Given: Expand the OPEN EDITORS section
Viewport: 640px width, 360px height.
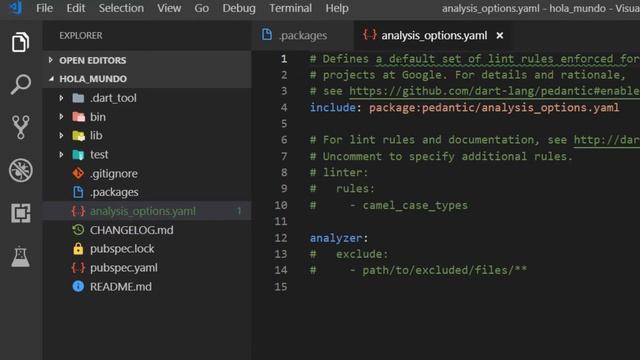Looking at the screenshot, I should point(51,60).
